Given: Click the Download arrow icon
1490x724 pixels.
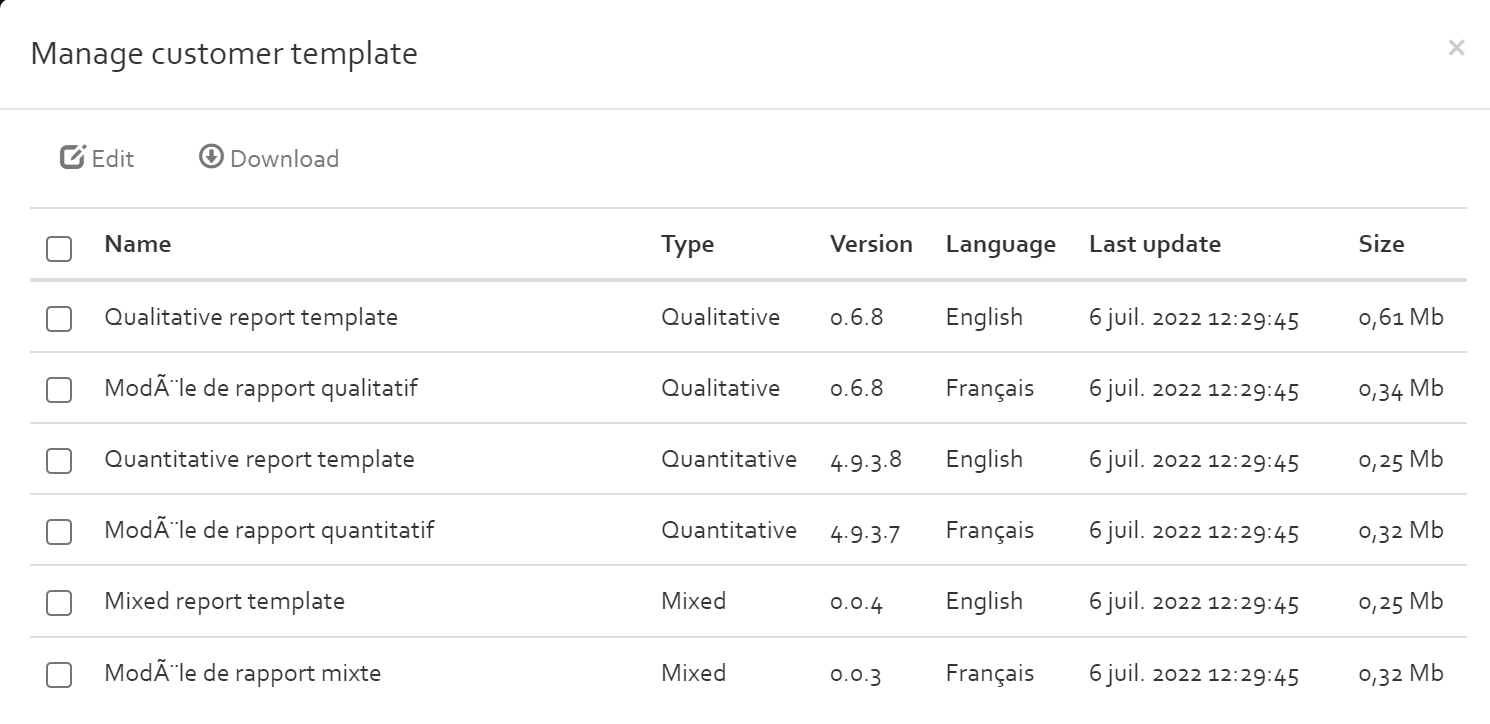Looking at the screenshot, I should coord(211,157).
